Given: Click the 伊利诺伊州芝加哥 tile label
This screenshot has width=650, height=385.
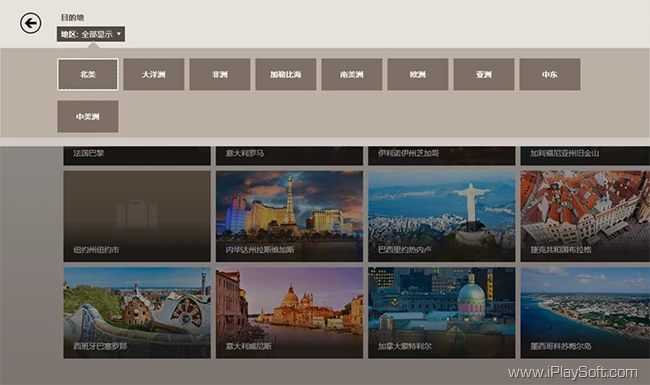Looking at the screenshot, I should tap(408, 153).
